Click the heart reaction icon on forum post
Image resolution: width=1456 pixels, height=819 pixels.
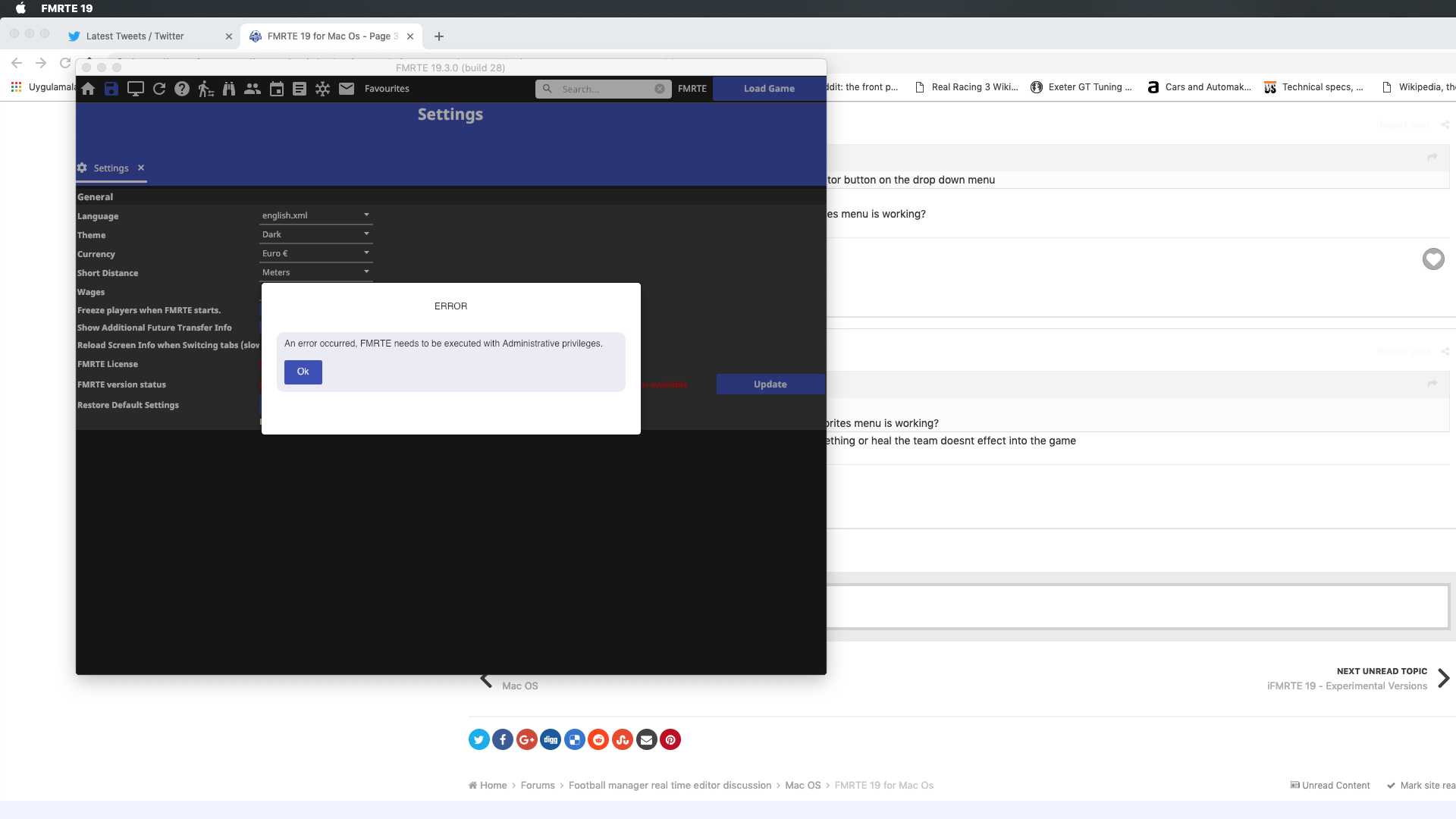click(1433, 259)
